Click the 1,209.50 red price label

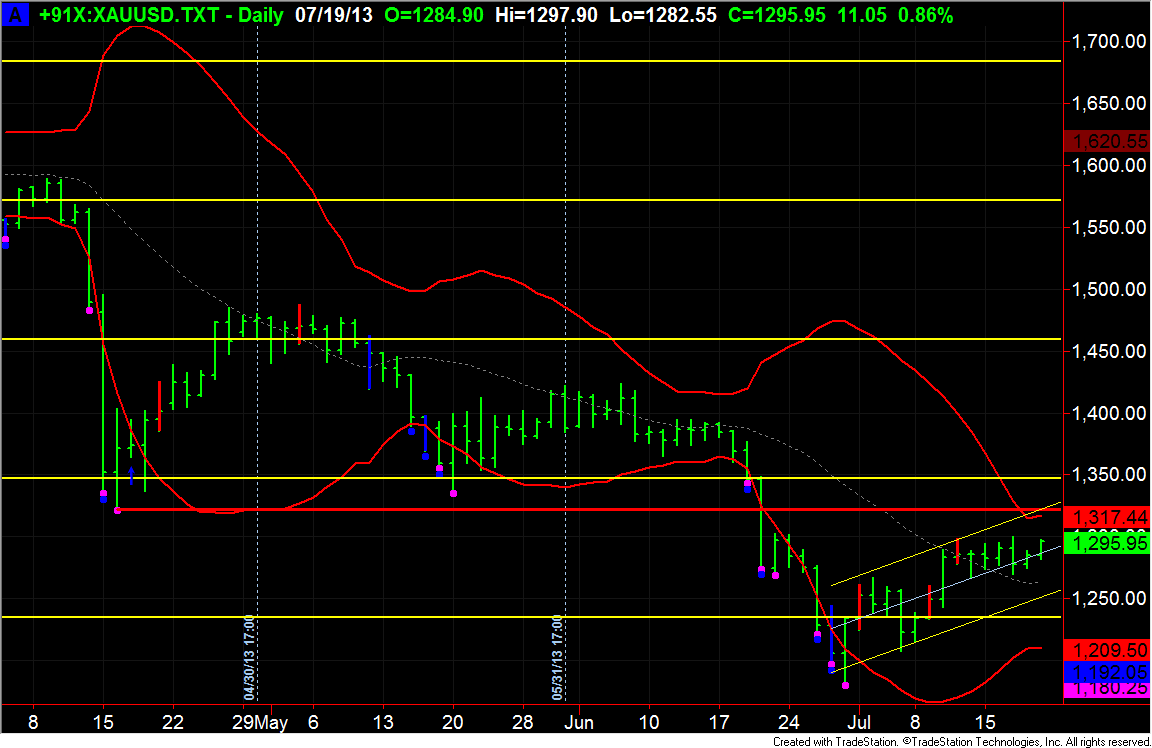[1105, 650]
